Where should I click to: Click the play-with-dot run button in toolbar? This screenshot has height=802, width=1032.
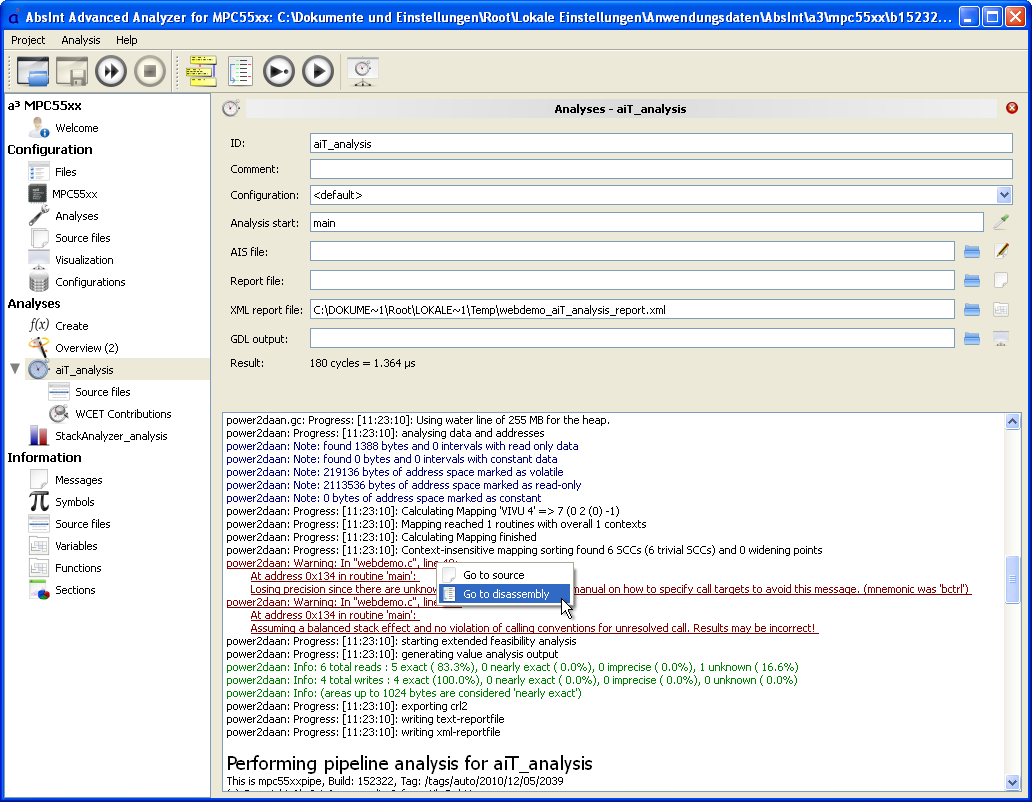click(x=279, y=71)
